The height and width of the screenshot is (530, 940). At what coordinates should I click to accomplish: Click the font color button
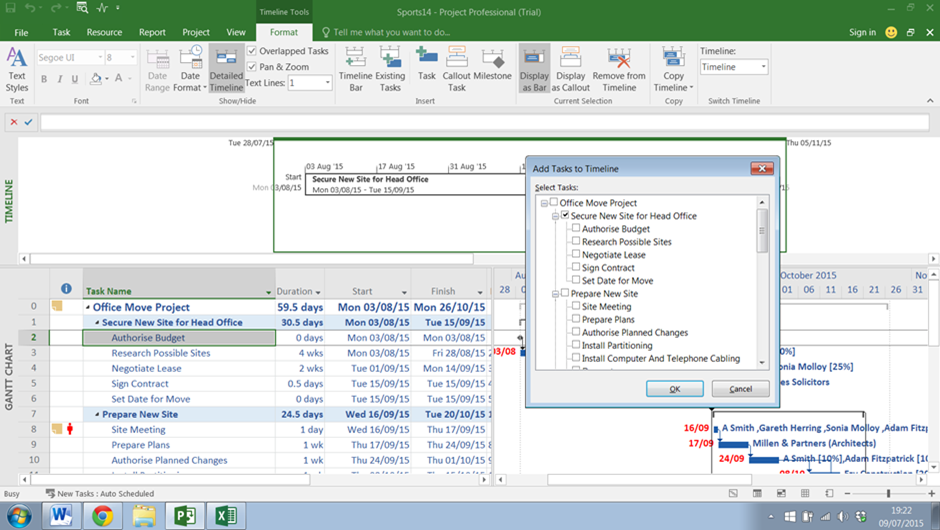point(119,79)
